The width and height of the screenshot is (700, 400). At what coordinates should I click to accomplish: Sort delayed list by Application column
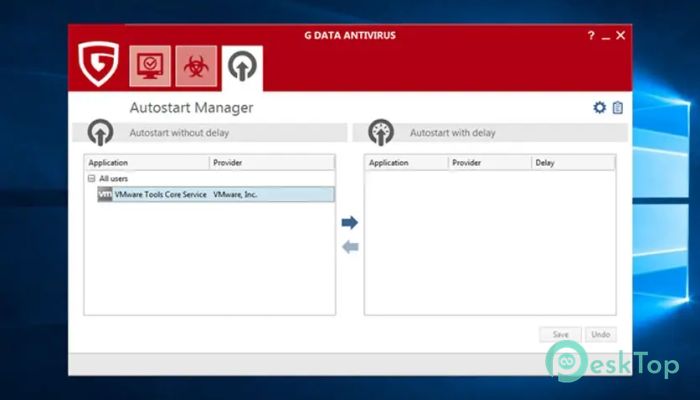[x=407, y=162]
